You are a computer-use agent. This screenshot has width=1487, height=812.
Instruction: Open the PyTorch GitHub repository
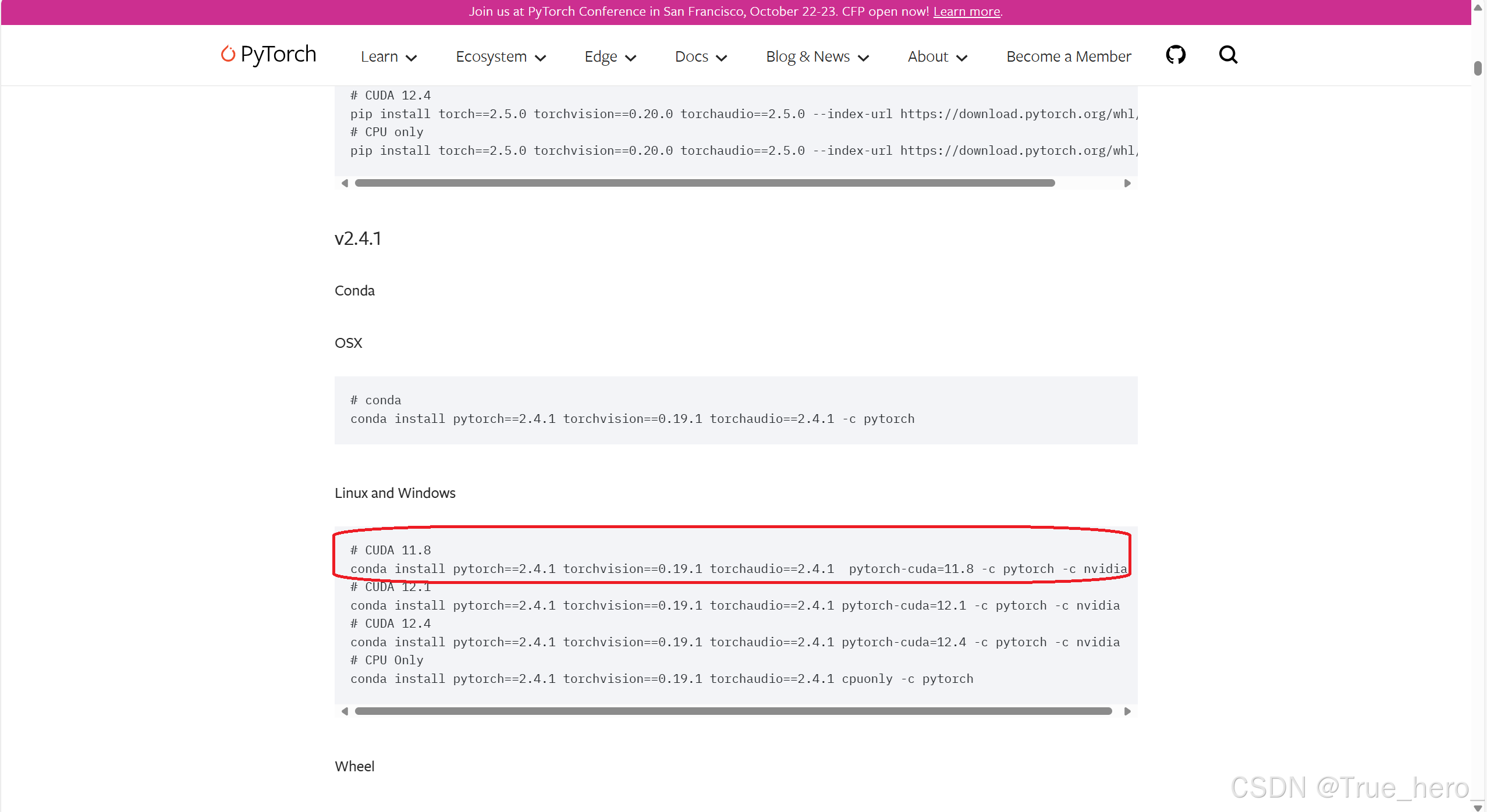(1175, 54)
